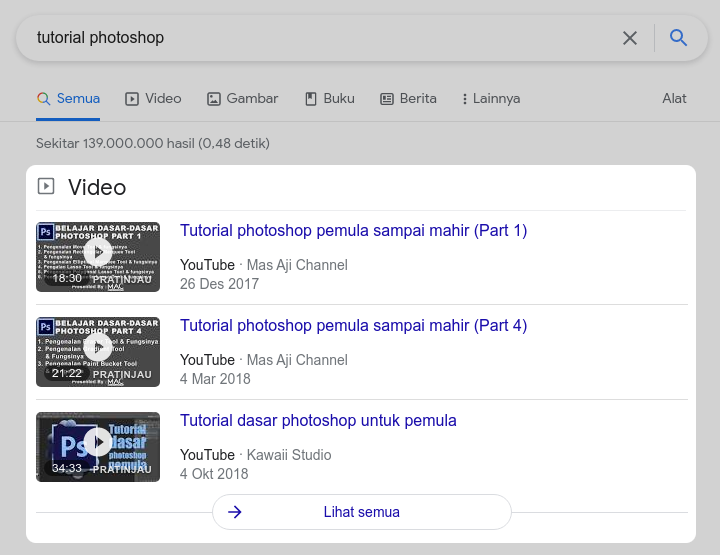The width and height of the screenshot is (720, 555).
Task: Open the Alat tools button
Action: 674,99
